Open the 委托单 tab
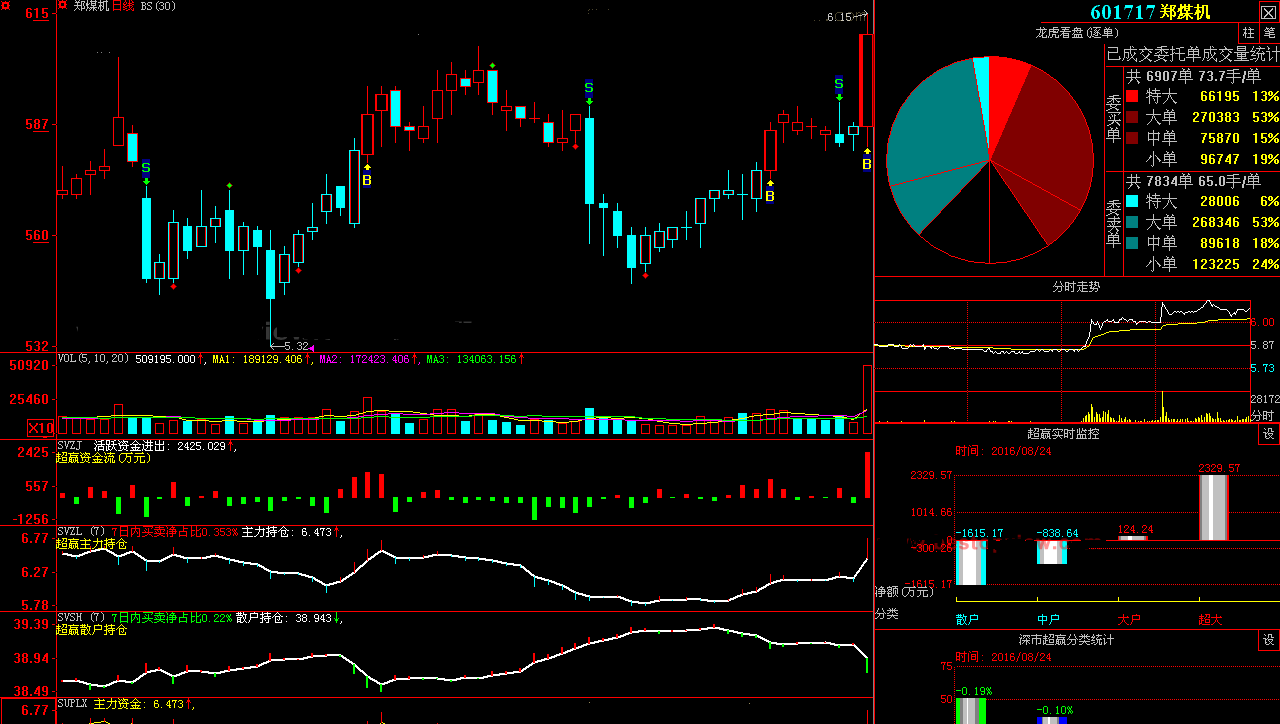Image resolution: width=1280 pixels, height=724 pixels. (1178, 54)
